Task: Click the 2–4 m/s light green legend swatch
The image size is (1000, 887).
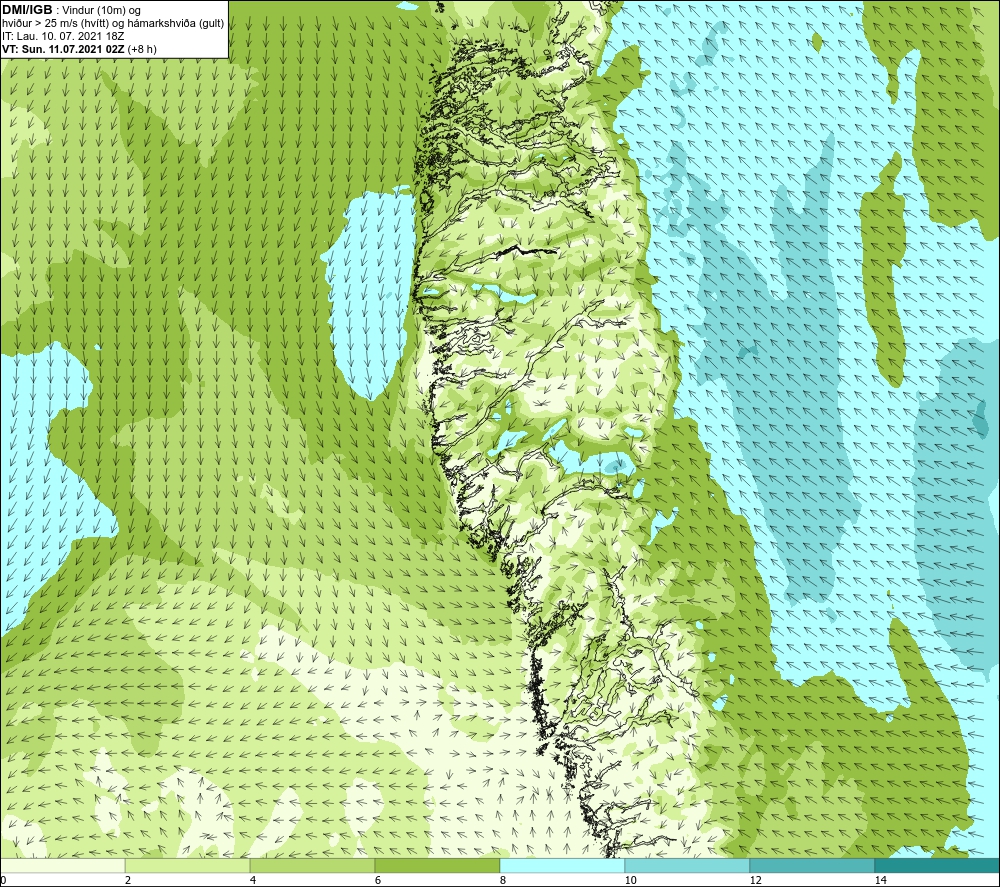Action: 188,866
